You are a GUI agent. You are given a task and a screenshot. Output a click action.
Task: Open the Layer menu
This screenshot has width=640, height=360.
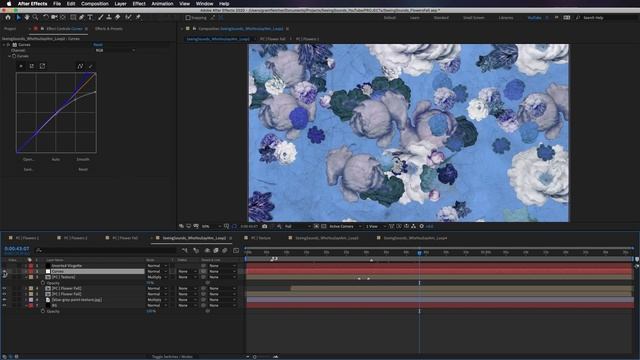[x=120, y=4]
